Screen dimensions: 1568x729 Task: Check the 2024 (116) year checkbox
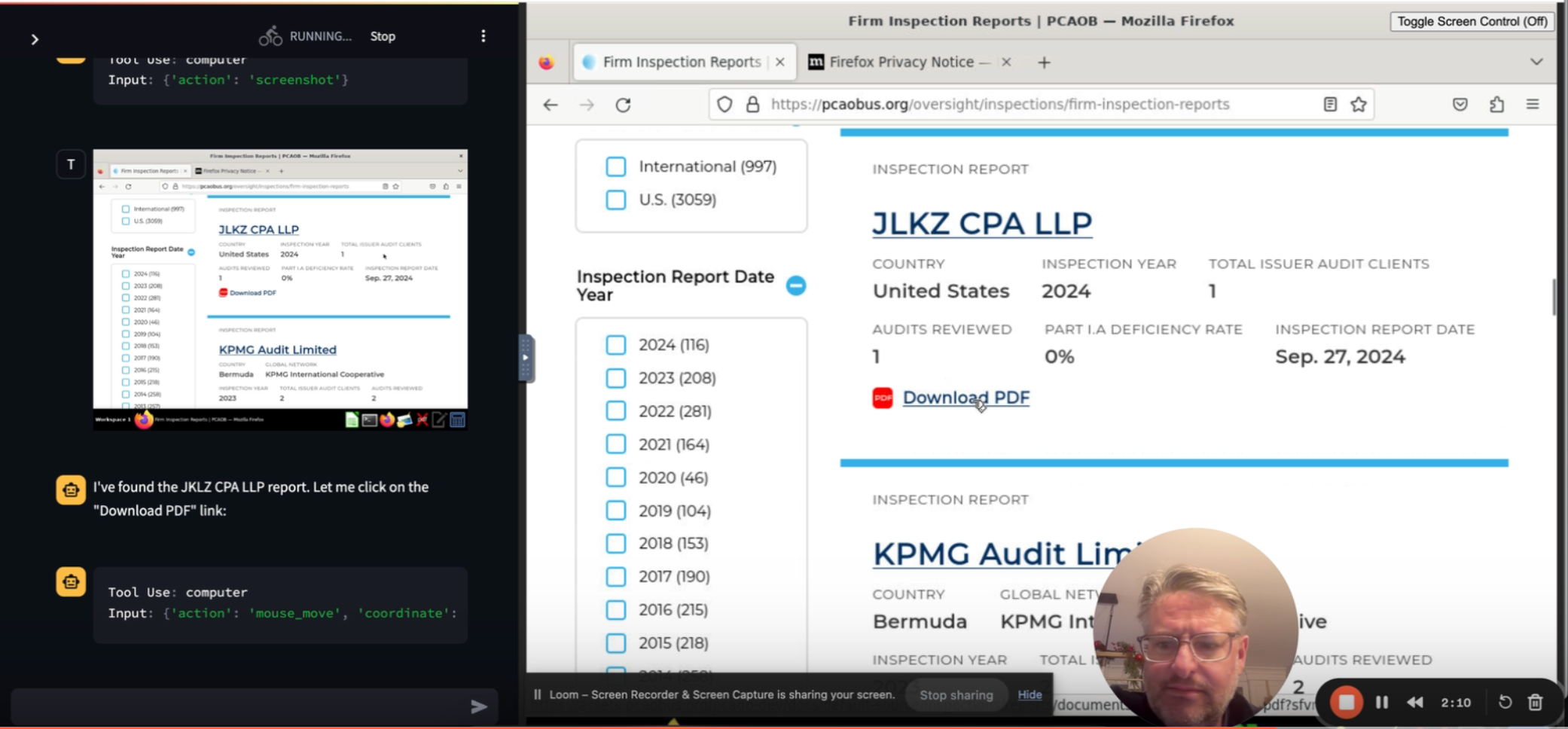click(x=616, y=344)
